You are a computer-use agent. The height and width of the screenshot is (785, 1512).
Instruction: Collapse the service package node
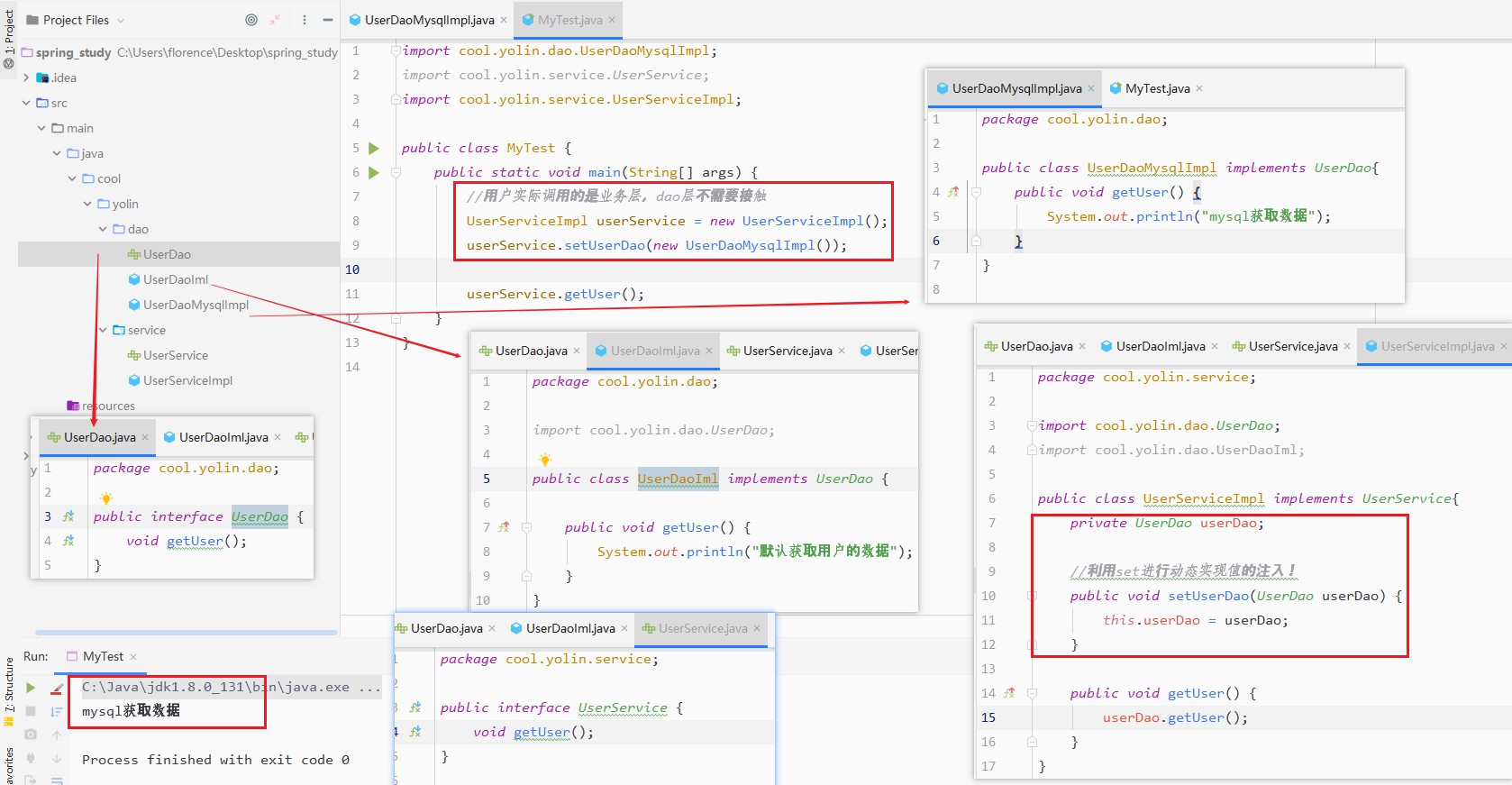tap(103, 330)
